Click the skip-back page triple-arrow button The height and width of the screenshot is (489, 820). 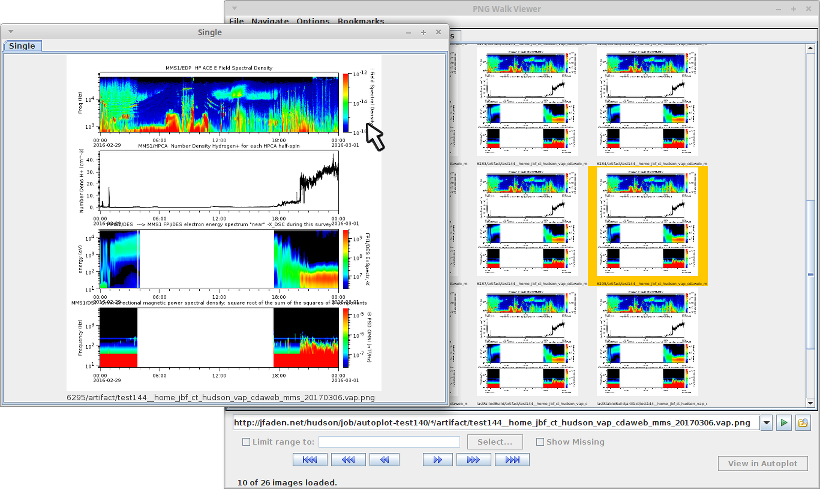[x=346, y=460]
